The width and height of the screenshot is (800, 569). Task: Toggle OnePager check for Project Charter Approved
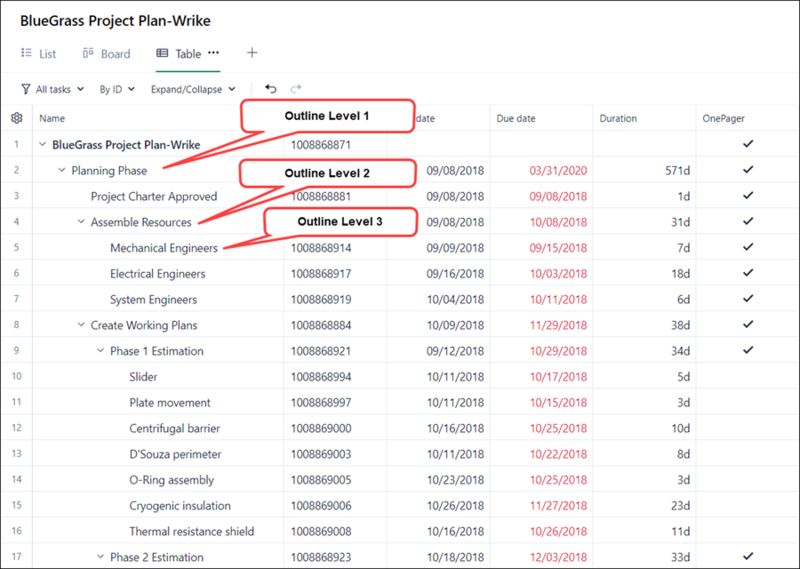coord(748,195)
